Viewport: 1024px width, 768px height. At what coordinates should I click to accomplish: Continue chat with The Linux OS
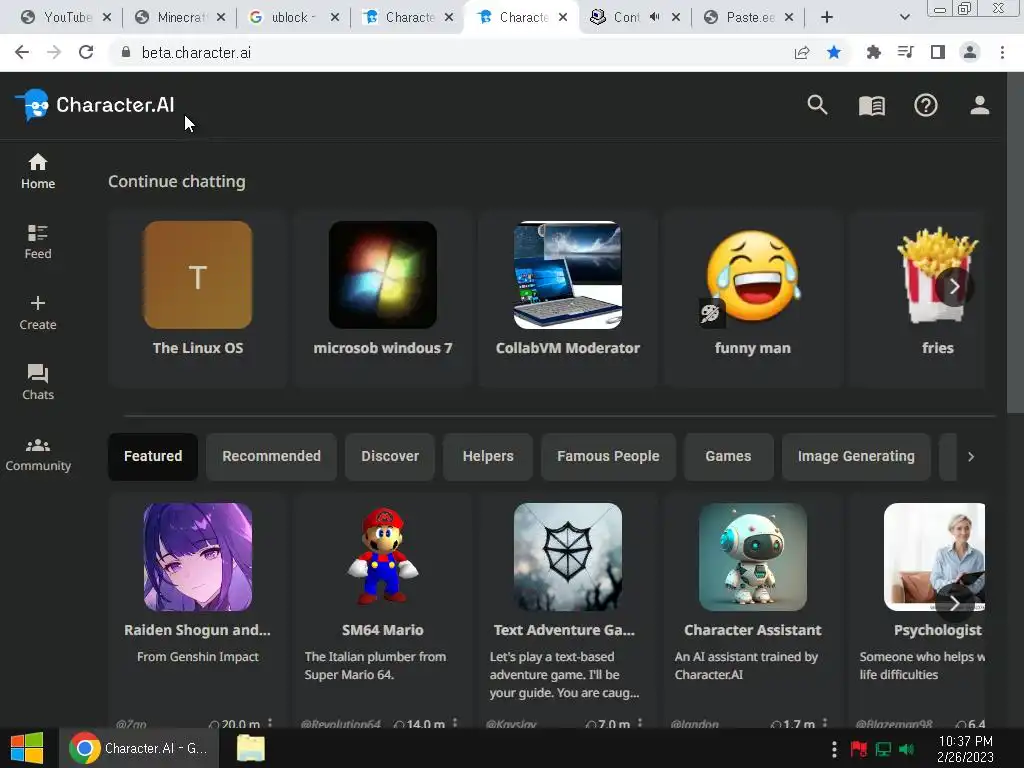click(198, 299)
